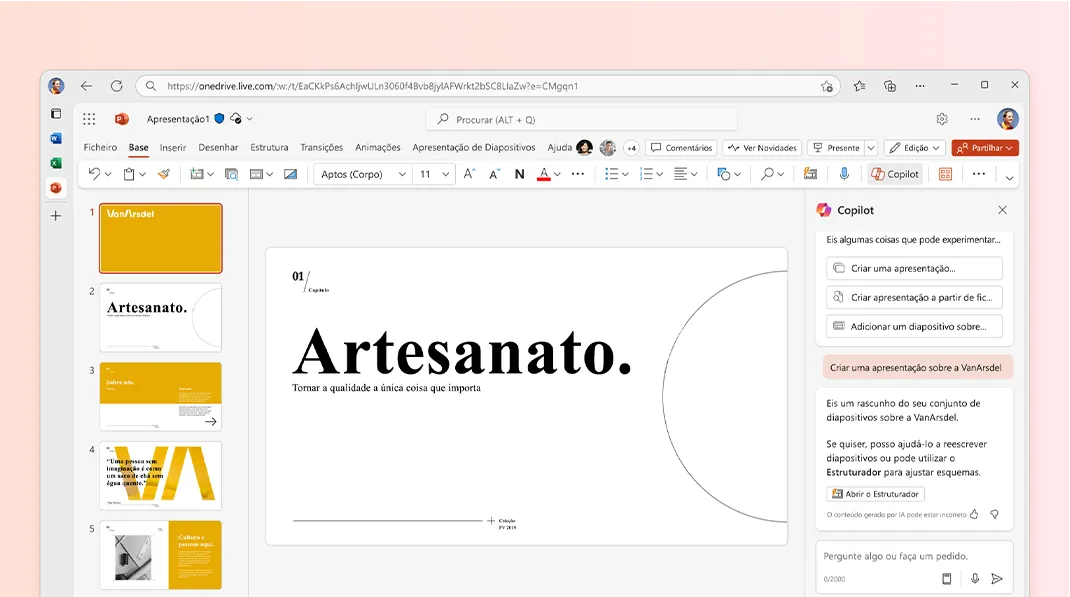Click the Find magnifier icon in the ribbon
The width and height of the screenshot is (1070, 597).
click(x=768, y=174)
